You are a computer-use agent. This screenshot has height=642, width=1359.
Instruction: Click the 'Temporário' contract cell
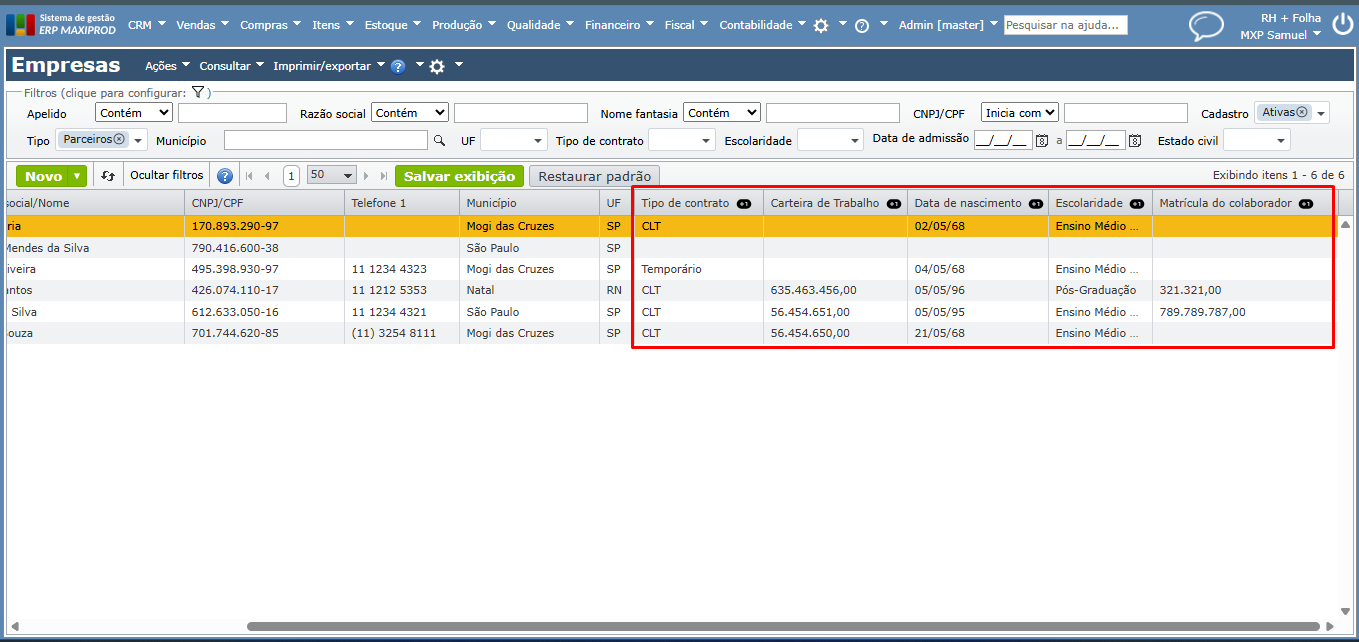[x=699, y=269]
